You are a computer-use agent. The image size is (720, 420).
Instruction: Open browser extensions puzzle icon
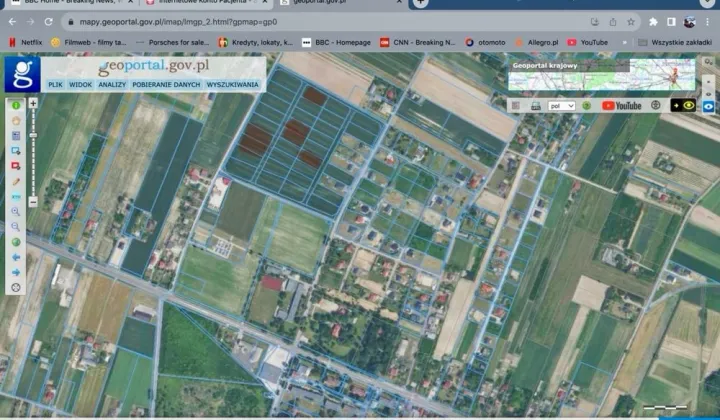[653, 22]
